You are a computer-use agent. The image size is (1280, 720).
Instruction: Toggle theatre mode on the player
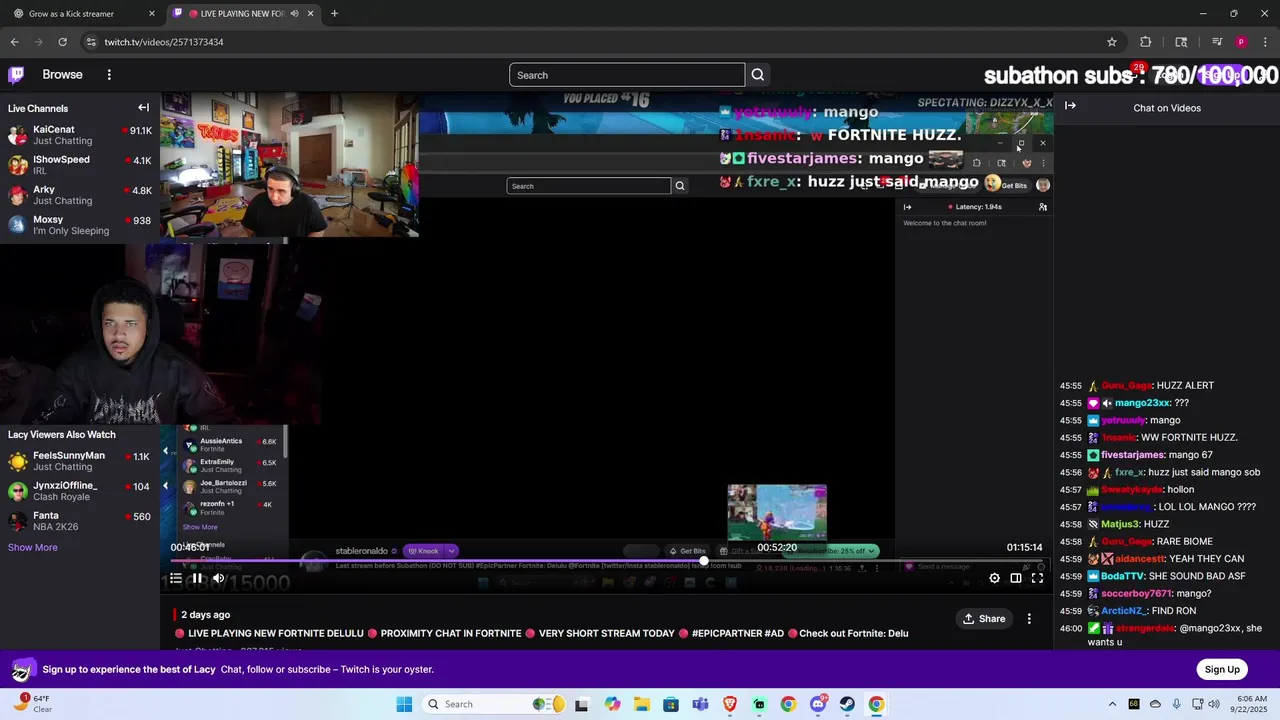tap(1016, 578)
